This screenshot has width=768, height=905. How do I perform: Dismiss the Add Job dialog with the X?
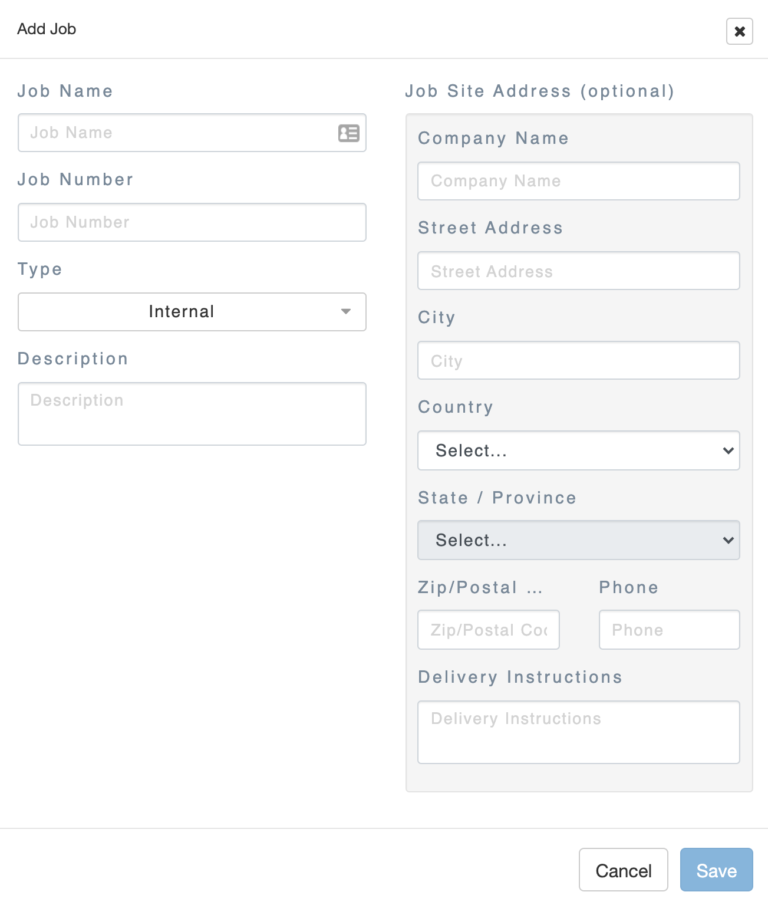pyautogui.click(x=739, y=31)
